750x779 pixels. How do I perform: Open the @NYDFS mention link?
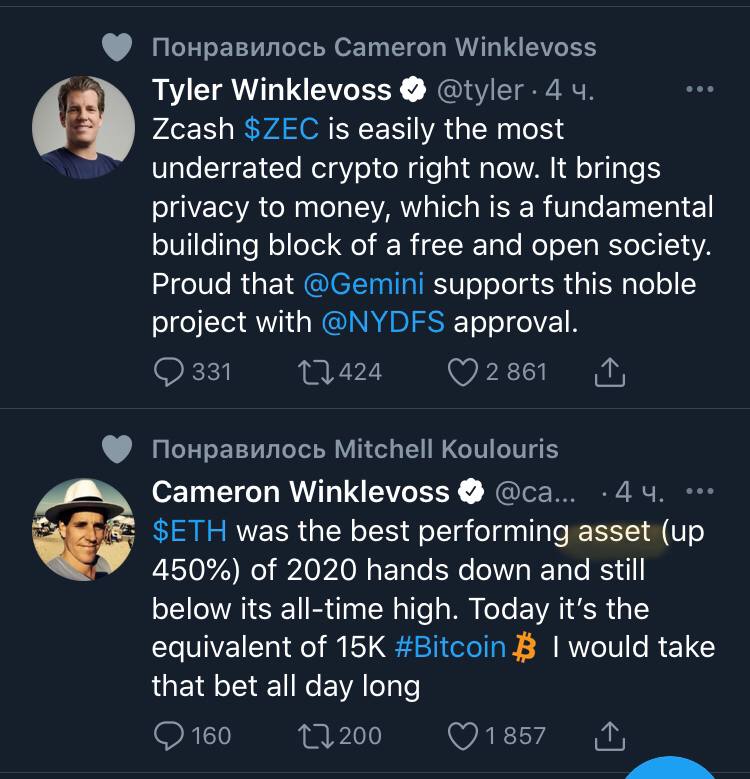(382, 322)
